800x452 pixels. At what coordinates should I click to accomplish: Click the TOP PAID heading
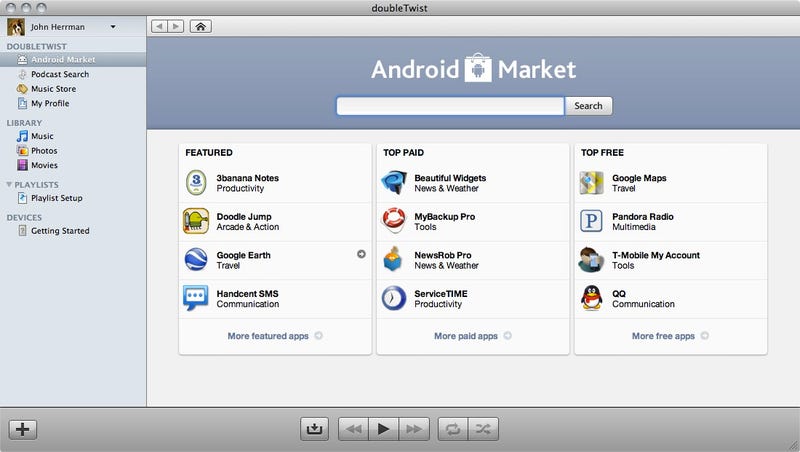403,153
